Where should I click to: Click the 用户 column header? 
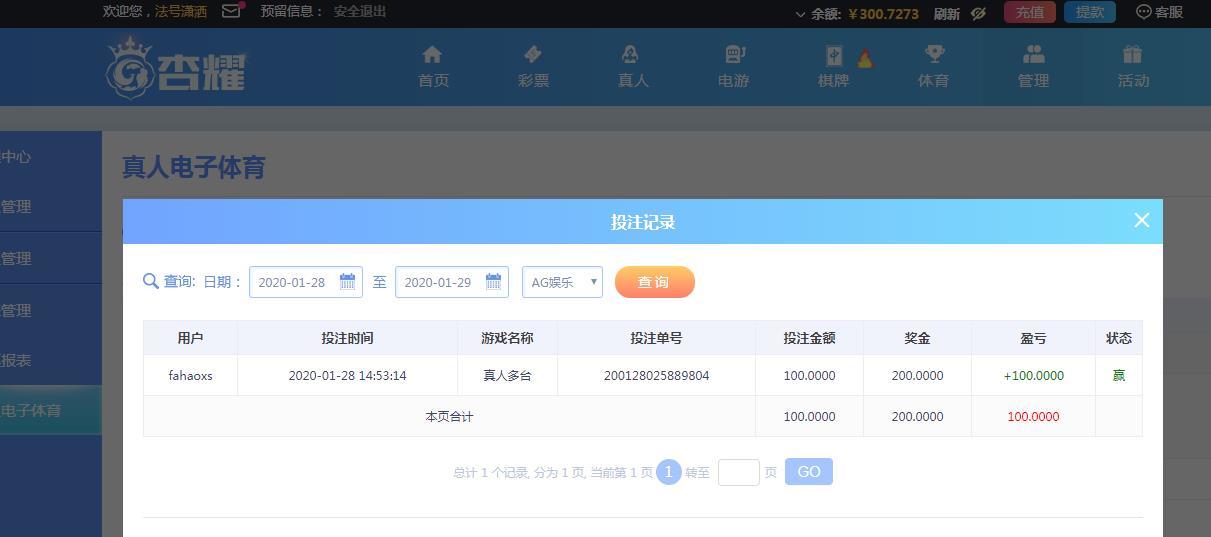[x=190, y=338]
